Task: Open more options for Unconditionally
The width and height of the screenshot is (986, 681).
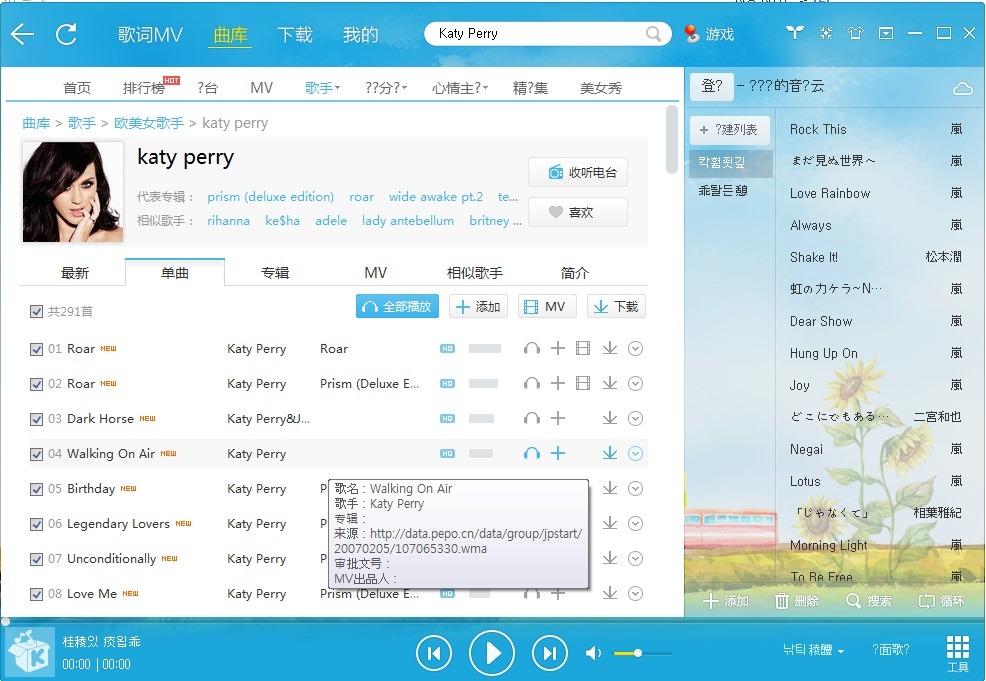Action: 636,558
